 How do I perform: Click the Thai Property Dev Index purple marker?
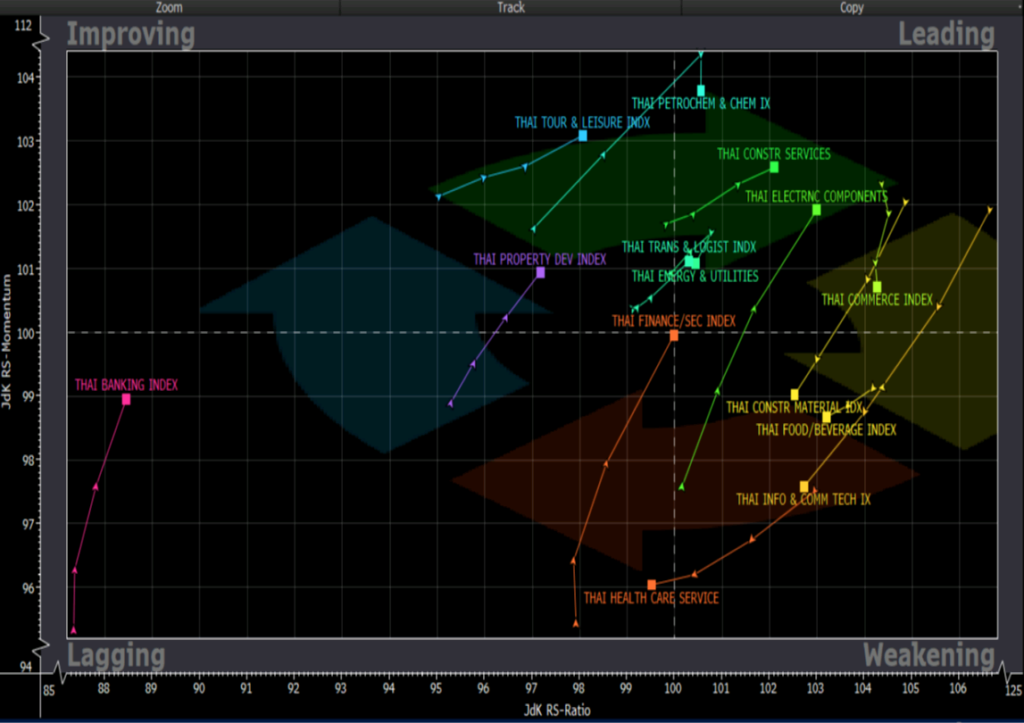pyautogui.click(x=540, y=273)
